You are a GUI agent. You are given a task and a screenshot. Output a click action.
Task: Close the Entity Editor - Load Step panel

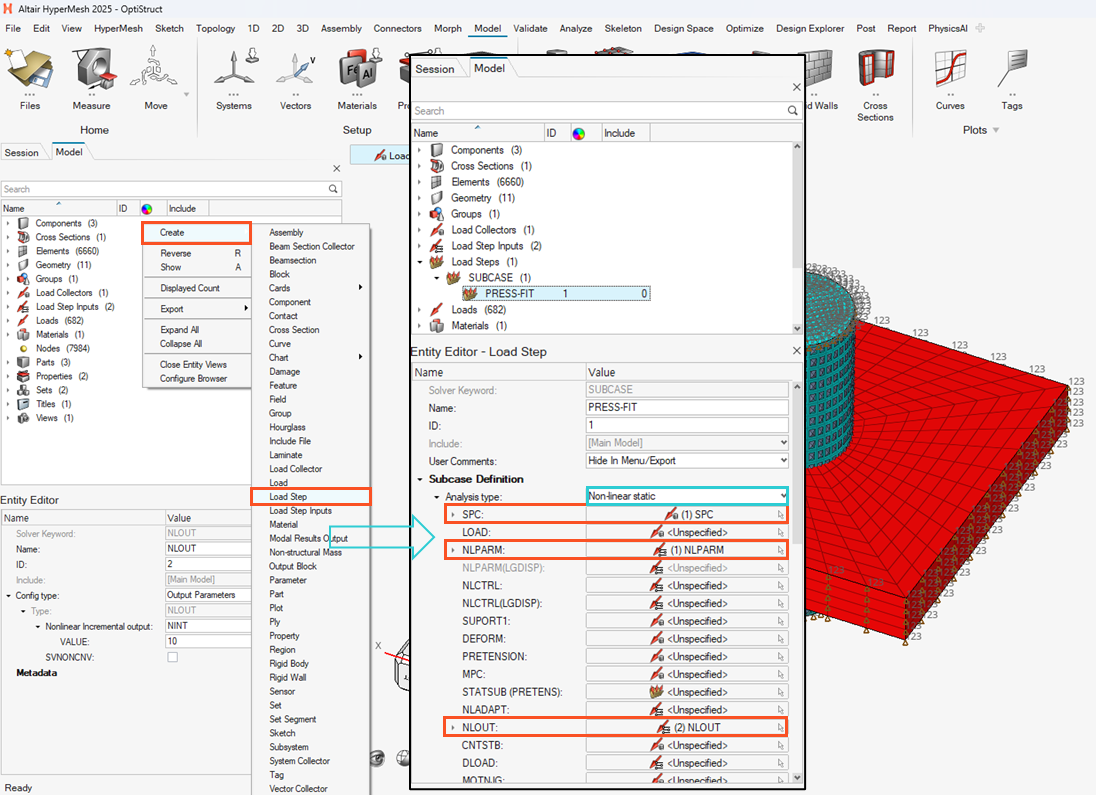click(796, 351)
